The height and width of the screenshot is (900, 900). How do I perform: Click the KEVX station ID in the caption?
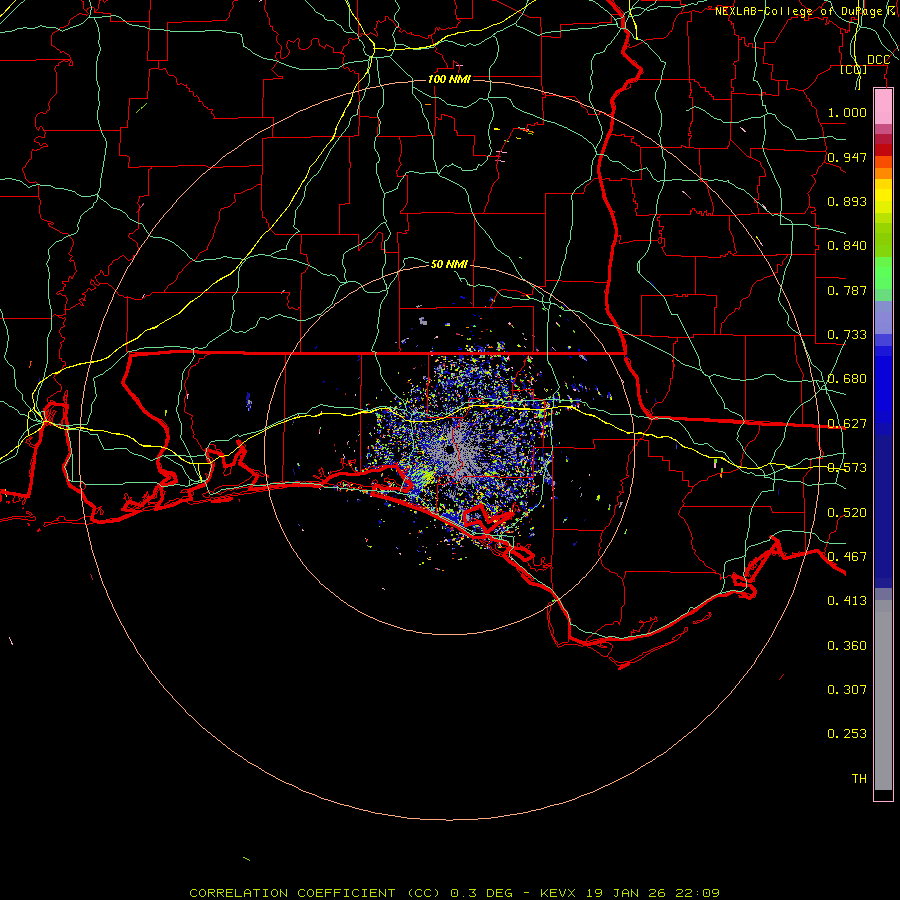[559, 893]
